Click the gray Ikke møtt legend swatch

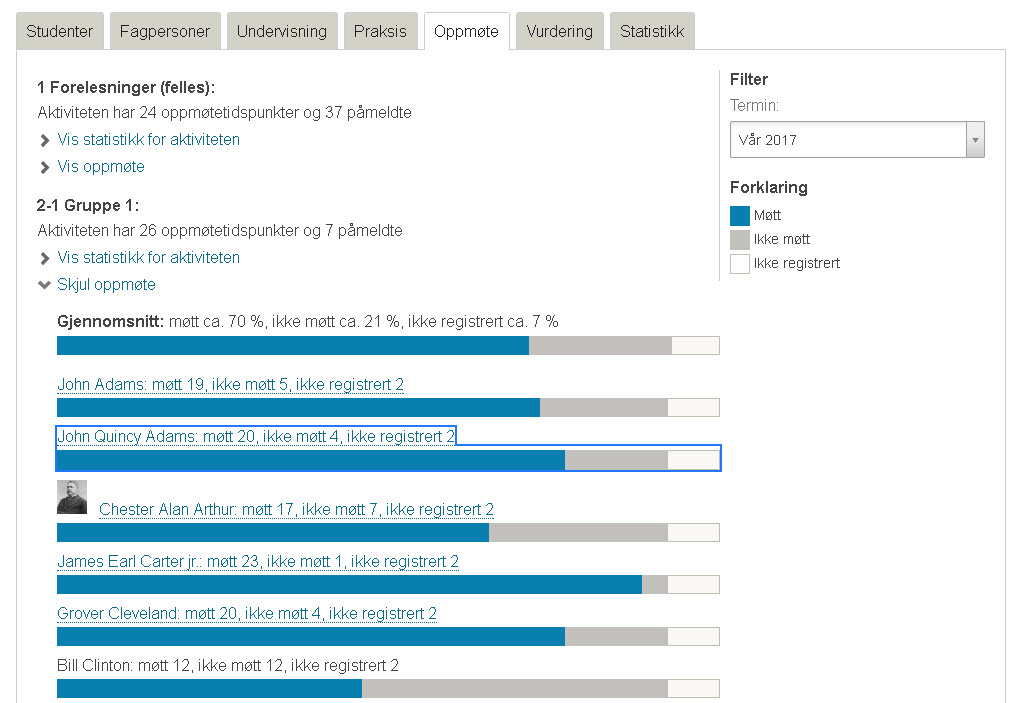(740, 240)
